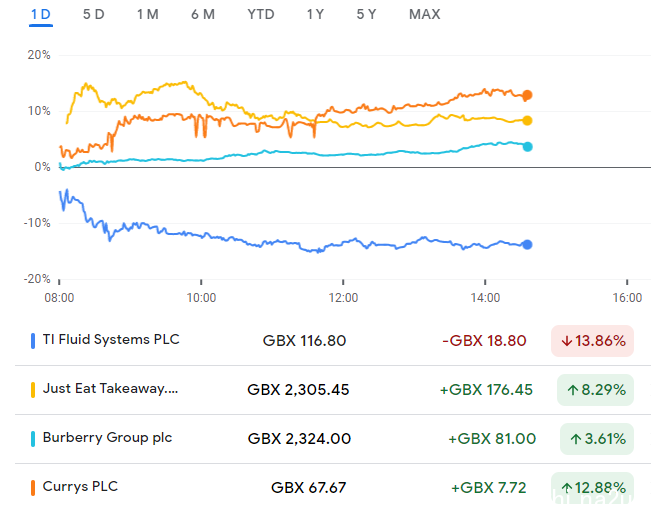Click the cyan Burberry endpoint dot

(x=527, y=147)
